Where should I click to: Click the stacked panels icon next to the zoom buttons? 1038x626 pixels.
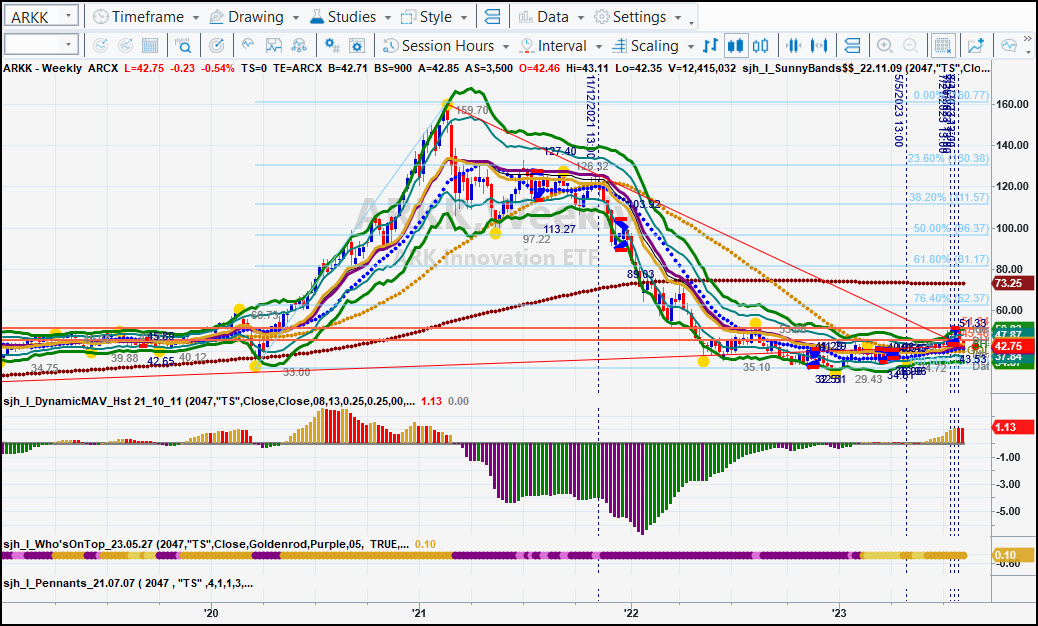(853, 46)
